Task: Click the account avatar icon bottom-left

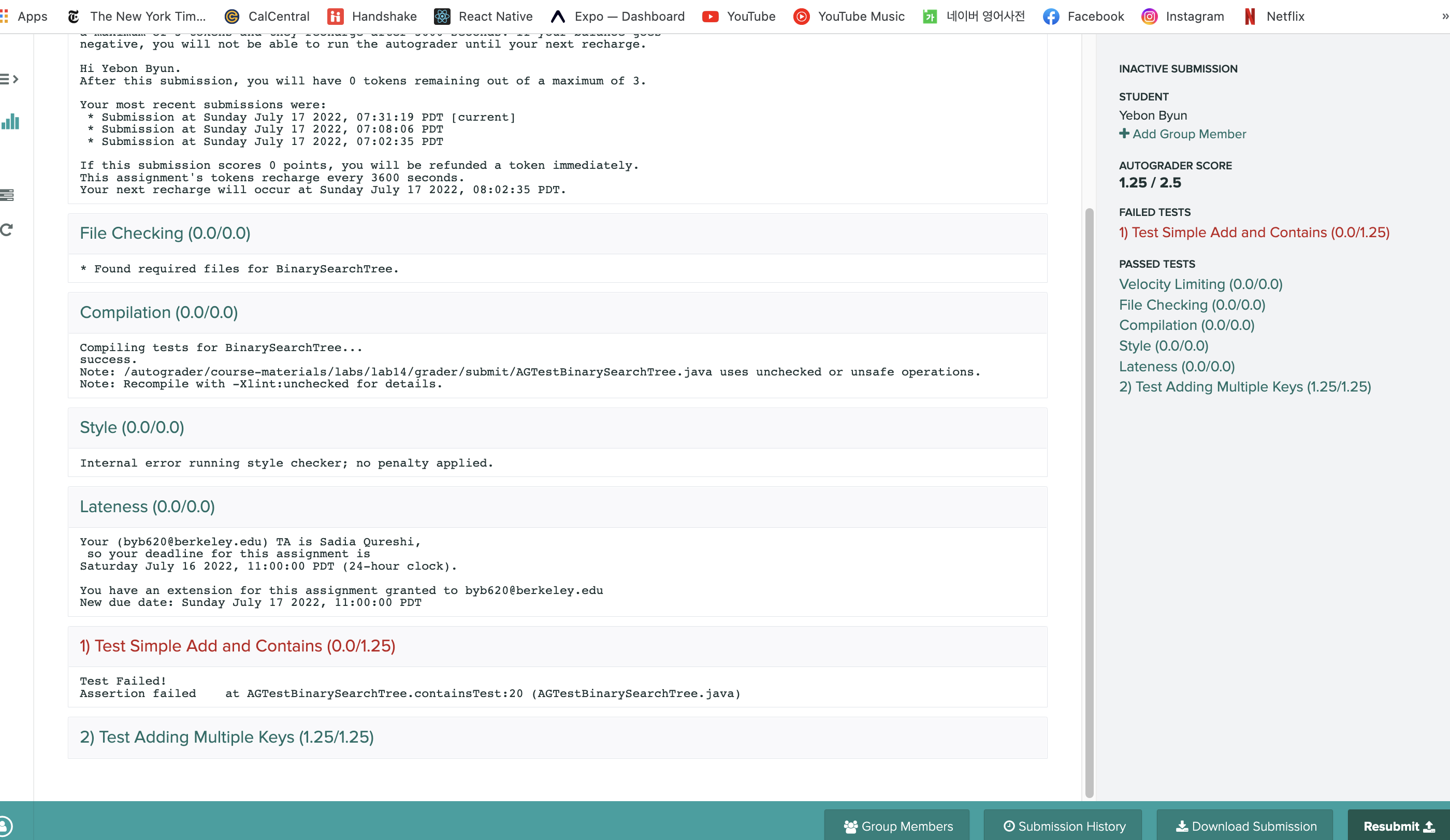Action: click(x=5, y=826)
